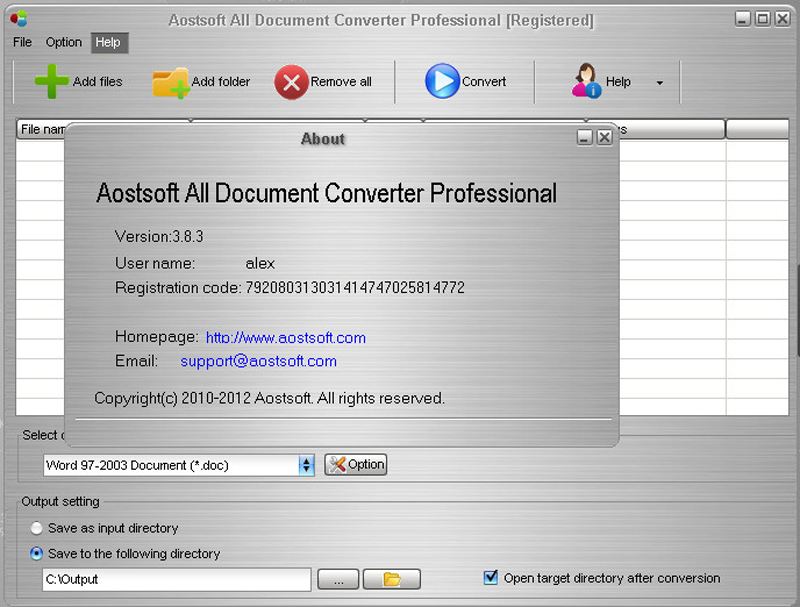The width and height of the screenshot is (800, 607).
Task: Open the Help menu
Action: pyautogui.click(x=108, y=42)
